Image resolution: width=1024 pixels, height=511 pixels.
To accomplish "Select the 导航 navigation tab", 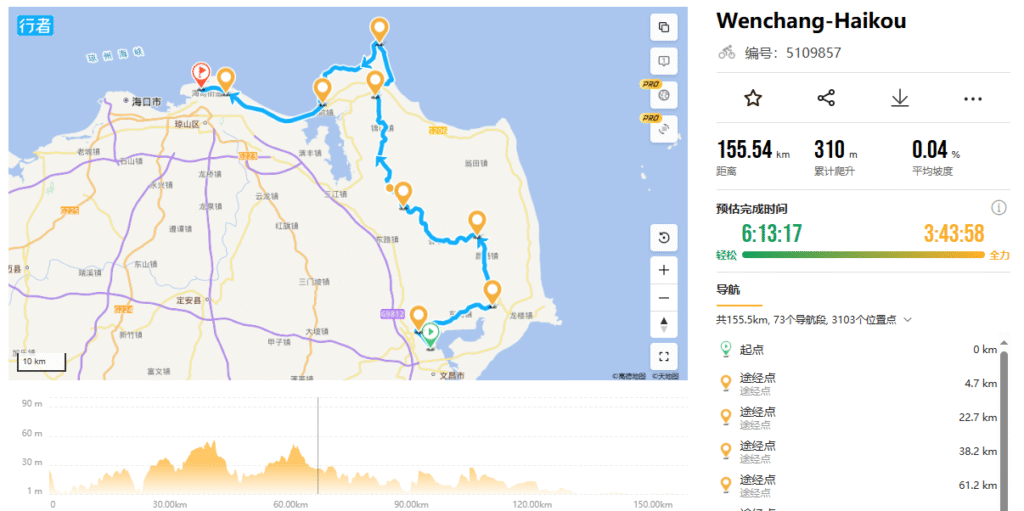I will (x=728, y=290).
